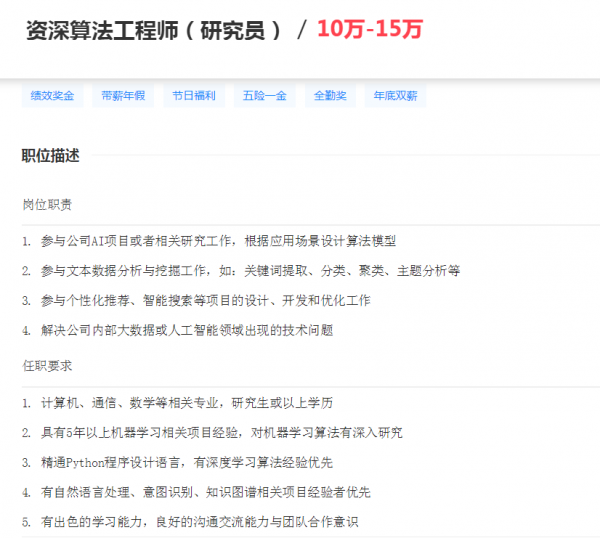Click the salary text 10万-15万
The image size is (600, 538).
click(x=369, y=29)
